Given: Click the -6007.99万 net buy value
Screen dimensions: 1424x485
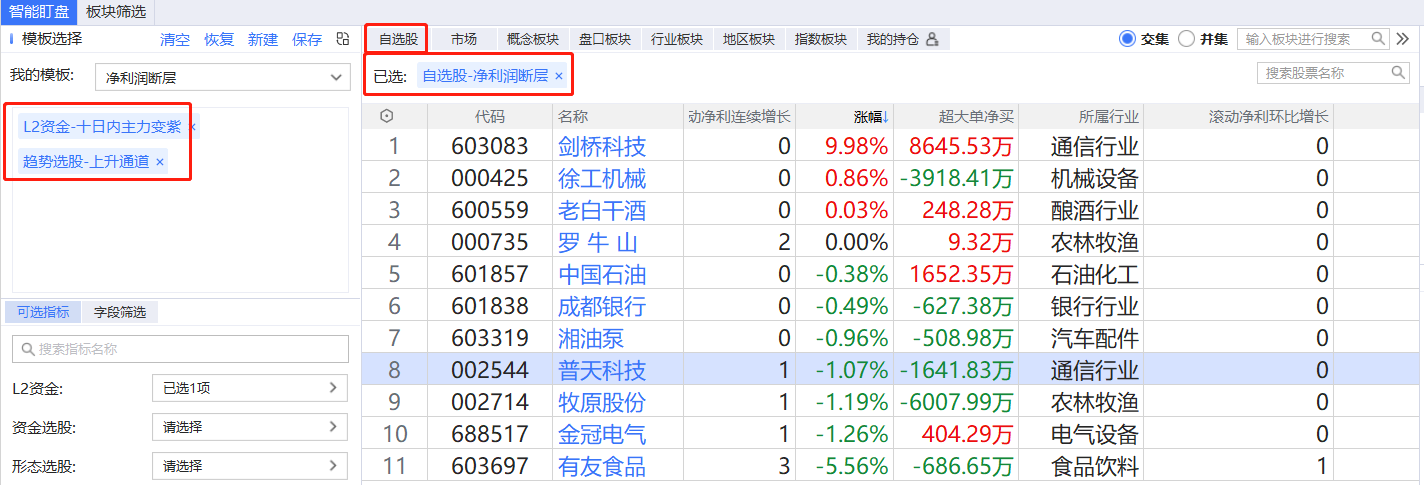Looking at the screenshot, I should (957, 403).
